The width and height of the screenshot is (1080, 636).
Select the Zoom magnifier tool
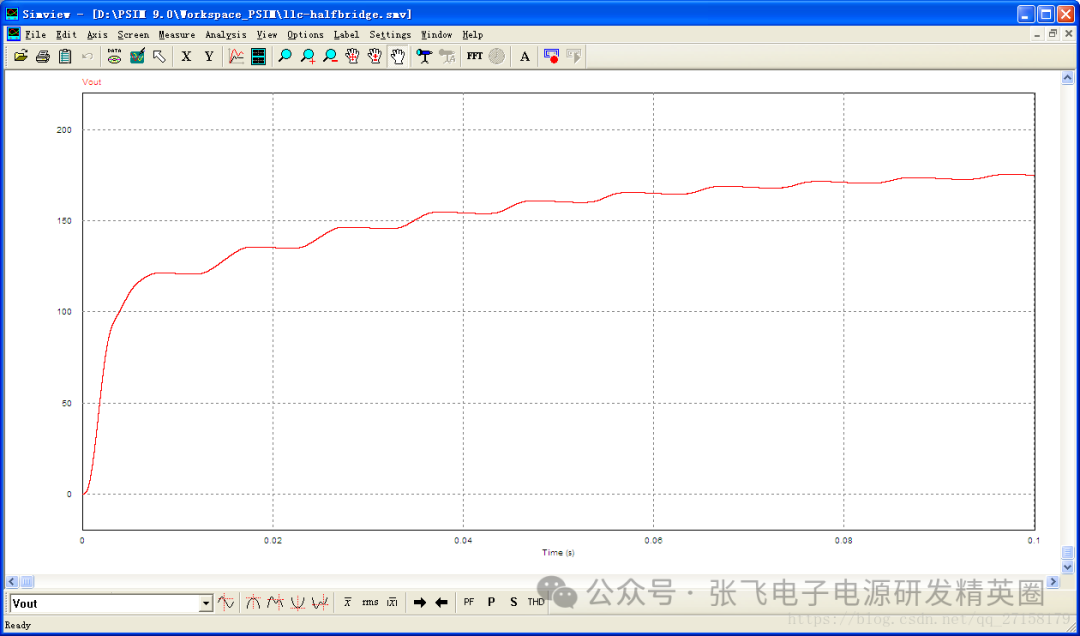click(285, 57)
